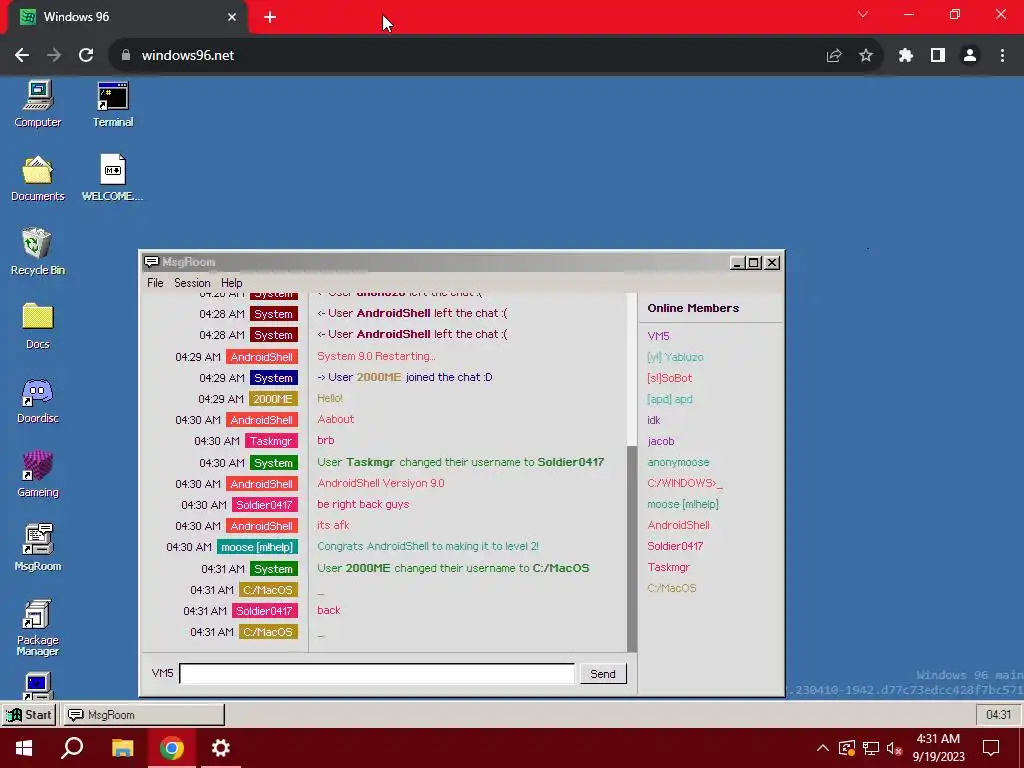Open the Documents folder icon
1024x768 pixels.
click(x=38, y=178)
